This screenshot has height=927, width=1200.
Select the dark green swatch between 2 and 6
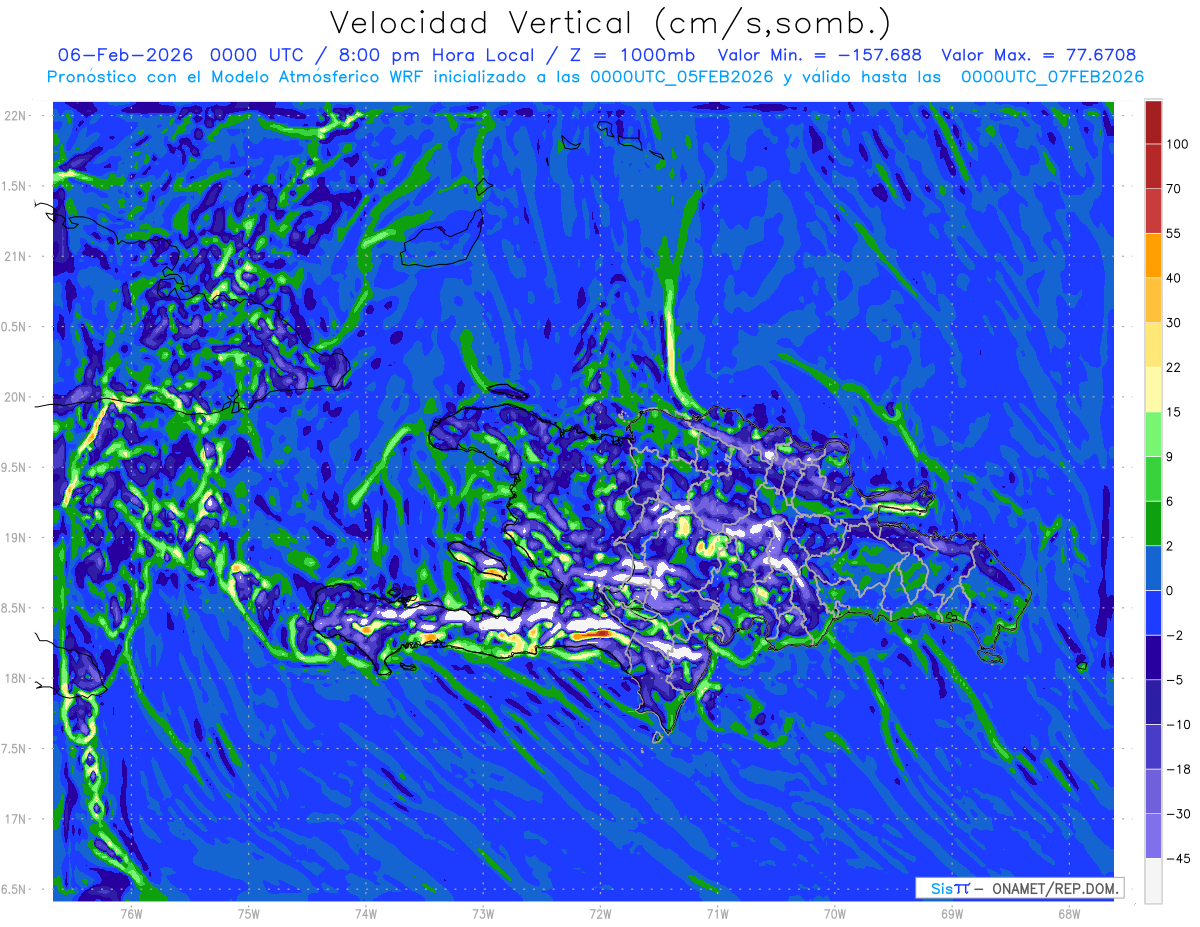click(1154, 523)
